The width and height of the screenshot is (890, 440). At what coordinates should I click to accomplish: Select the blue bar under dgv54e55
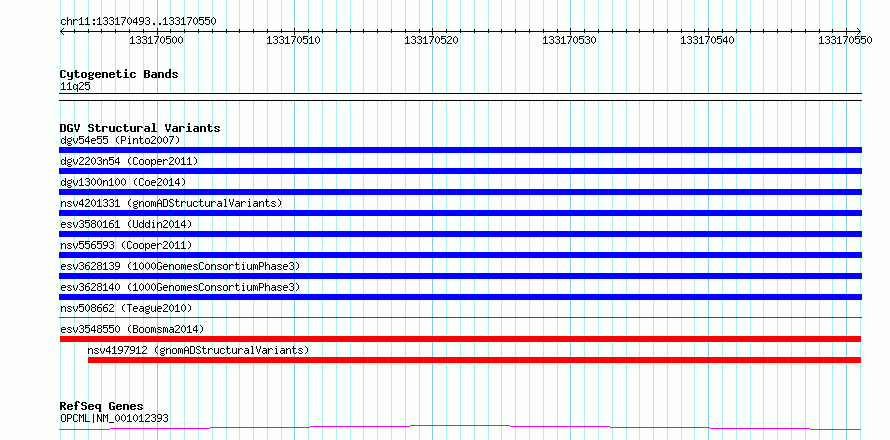coord(460,150)
